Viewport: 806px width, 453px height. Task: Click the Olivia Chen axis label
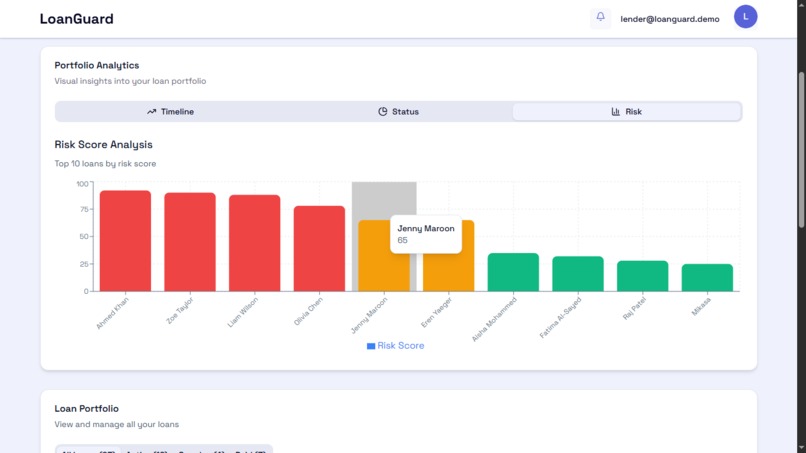[x=308, y=311]
